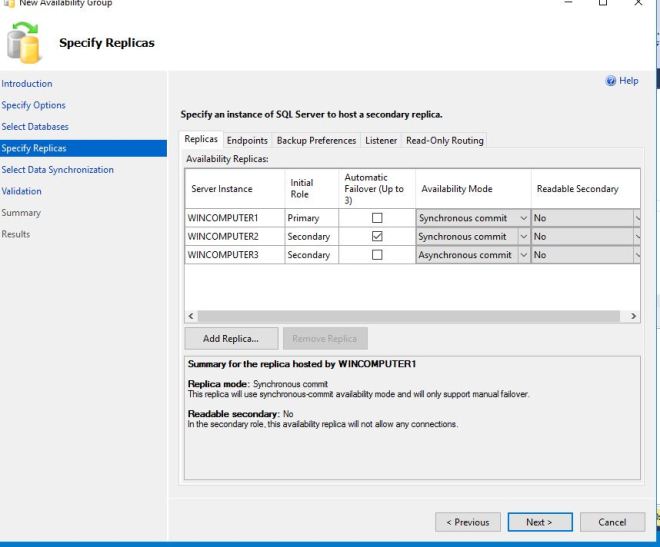This screenshot has height=547, width=660.
Task: Click the Add Replica button
Action: click(231, 339)
